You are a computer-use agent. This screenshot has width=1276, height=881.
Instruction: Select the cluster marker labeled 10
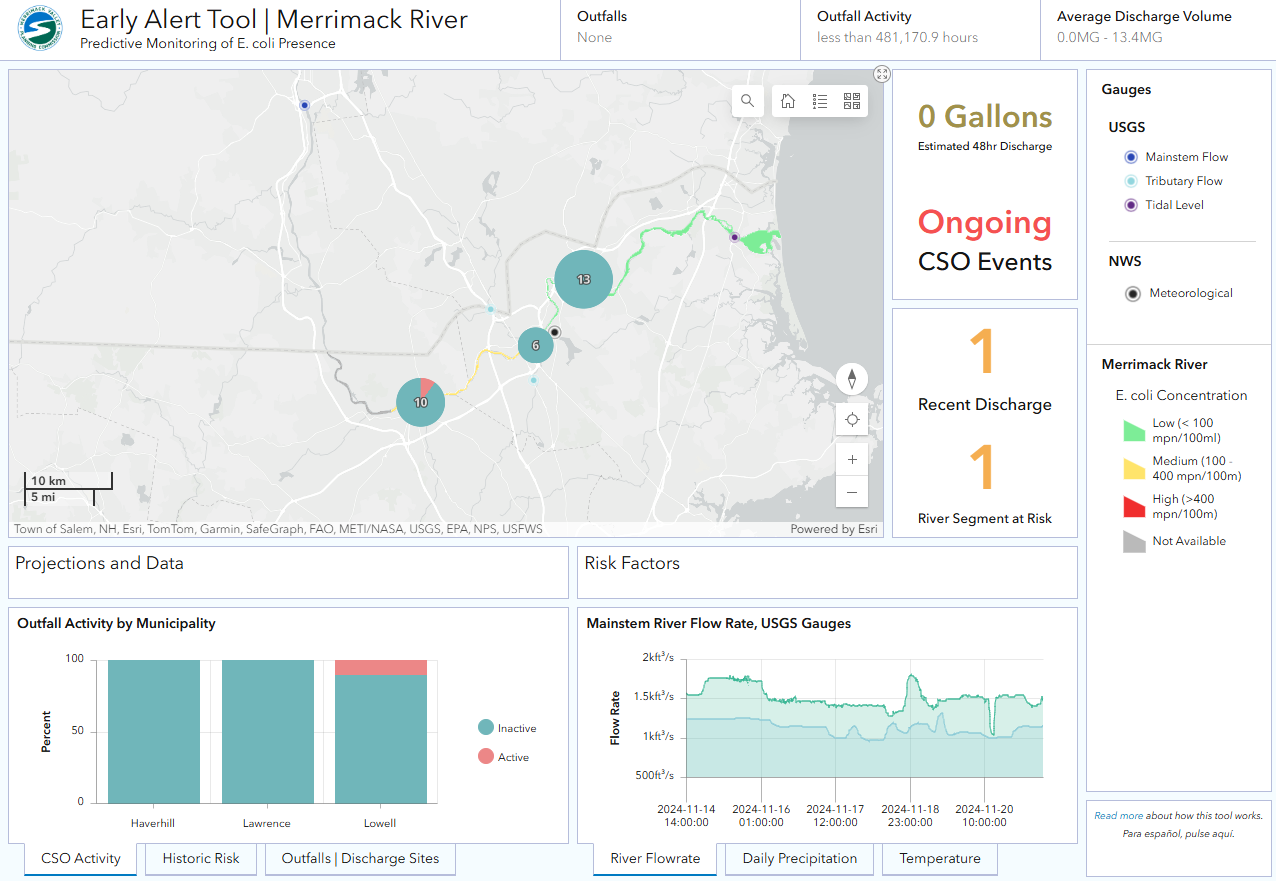click(x=421, y=402)
